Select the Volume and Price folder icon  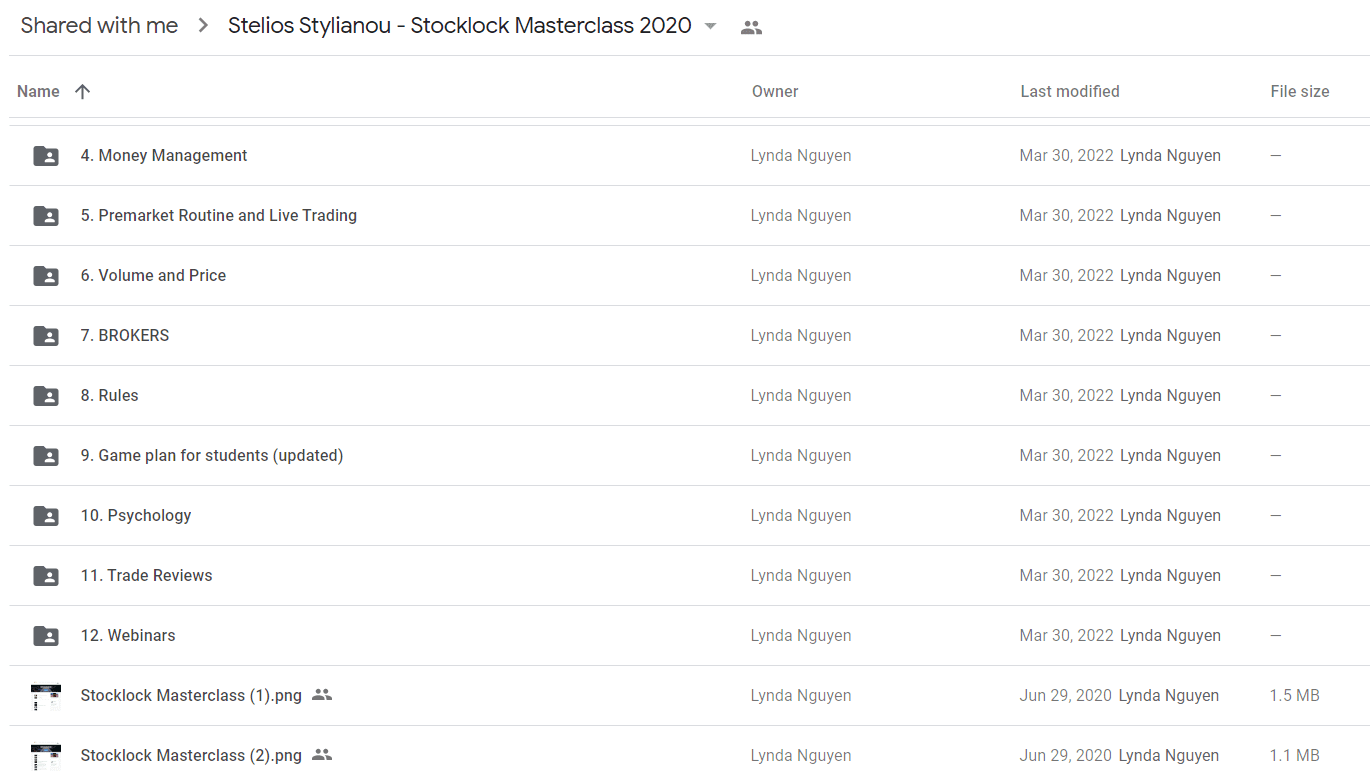click(46, 276)
